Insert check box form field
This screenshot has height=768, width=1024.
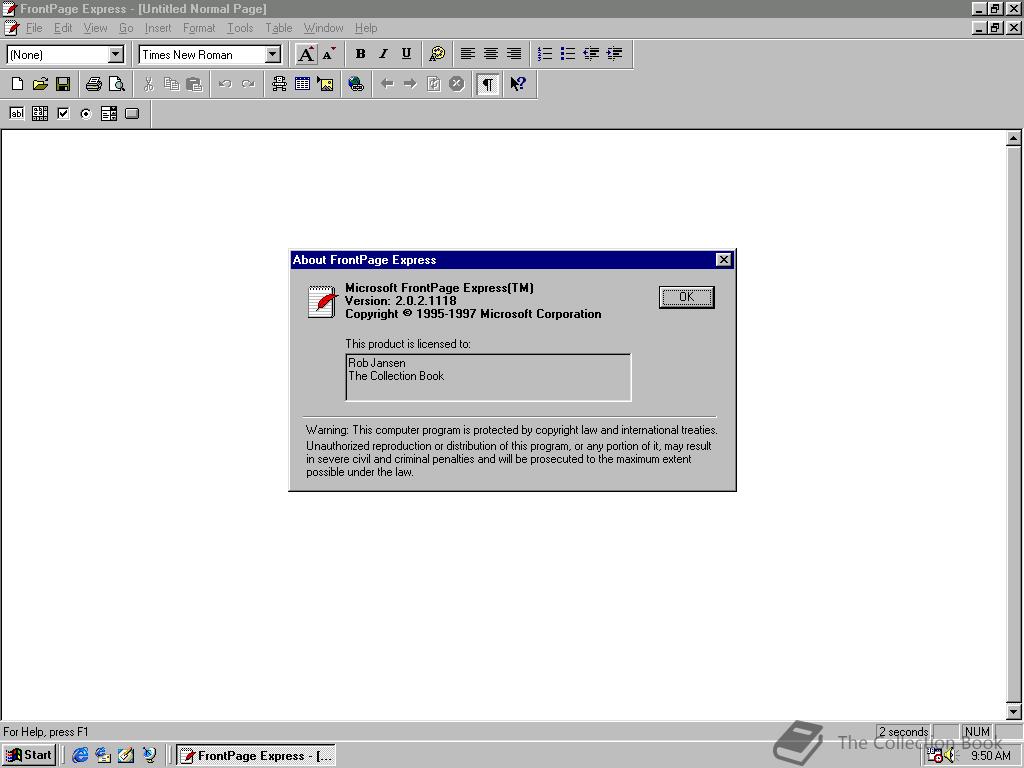[63, 114]
